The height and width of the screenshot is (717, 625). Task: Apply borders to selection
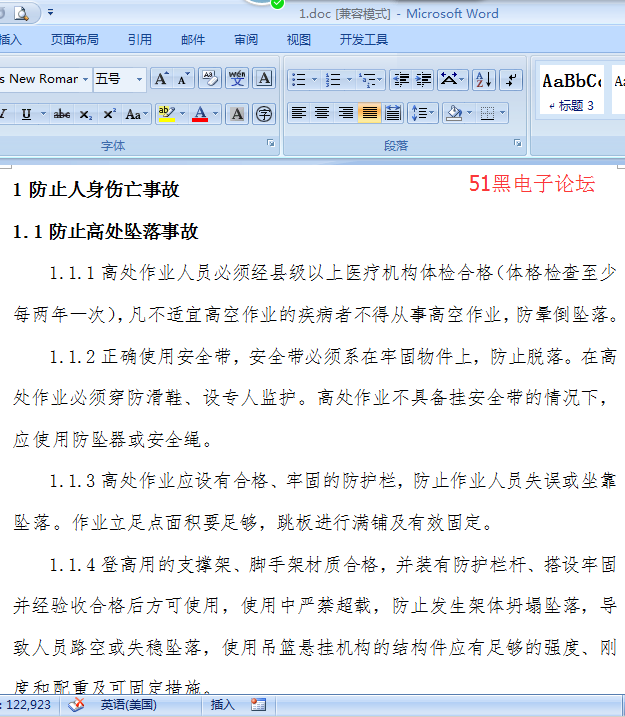click(487, 113)
